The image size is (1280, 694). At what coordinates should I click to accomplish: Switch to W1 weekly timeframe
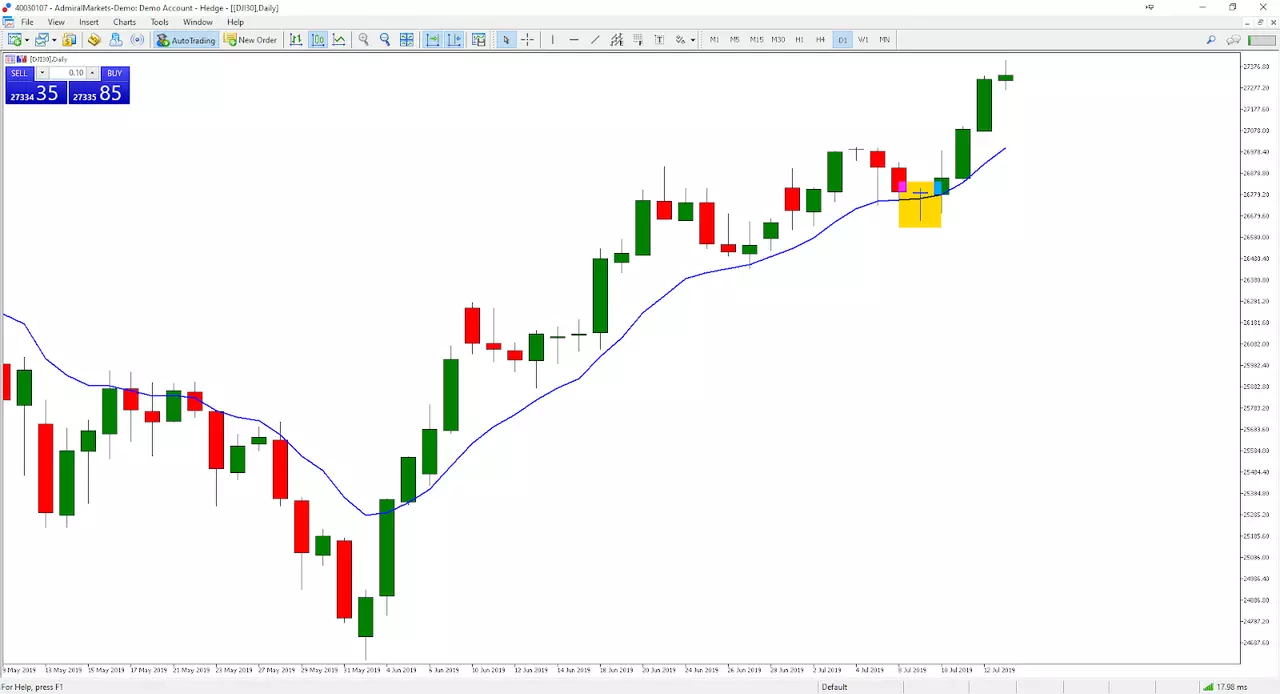[863, 40]
